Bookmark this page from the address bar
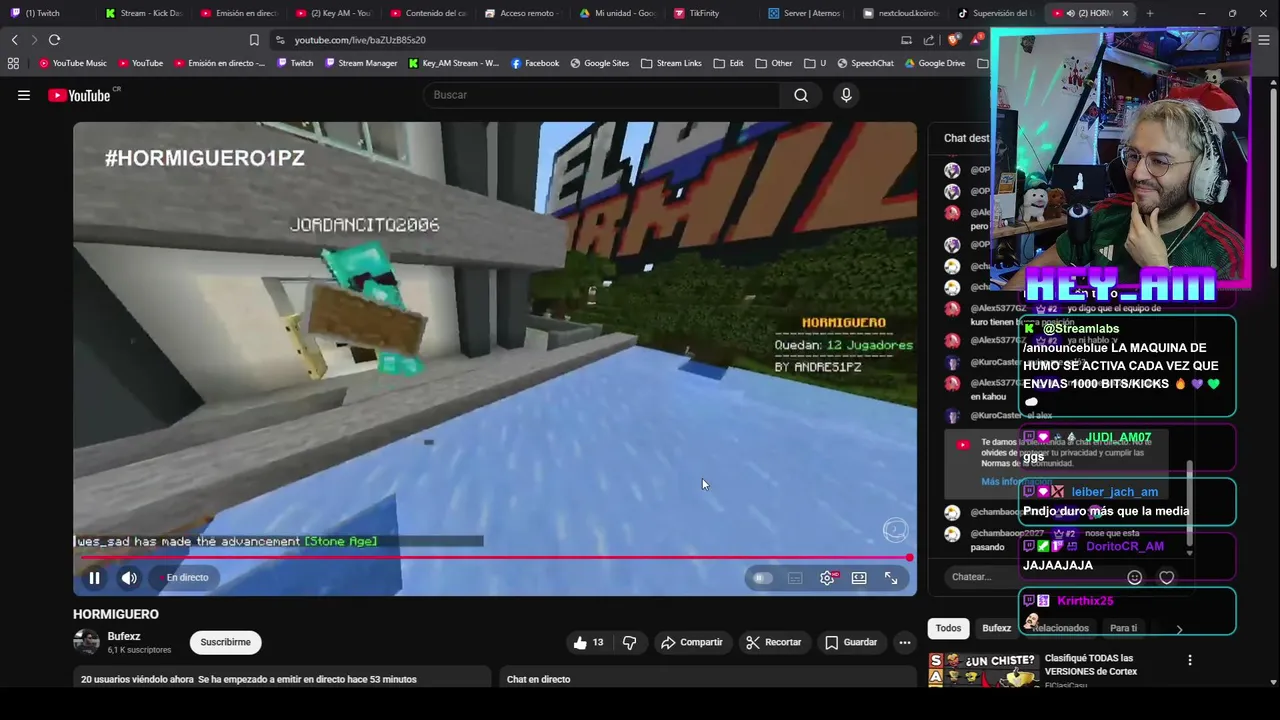 (254, 40)
